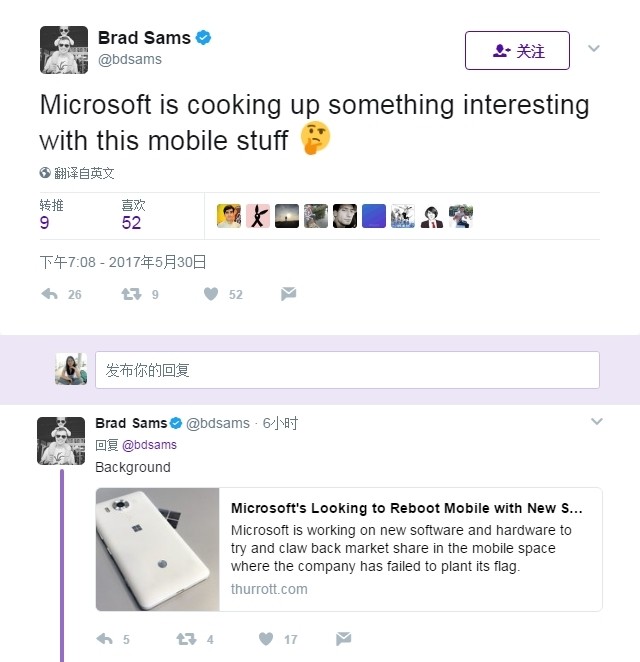Open the thurrott.com article card
The width and height of the screenshot is (640, 662).
click(410, 548)
